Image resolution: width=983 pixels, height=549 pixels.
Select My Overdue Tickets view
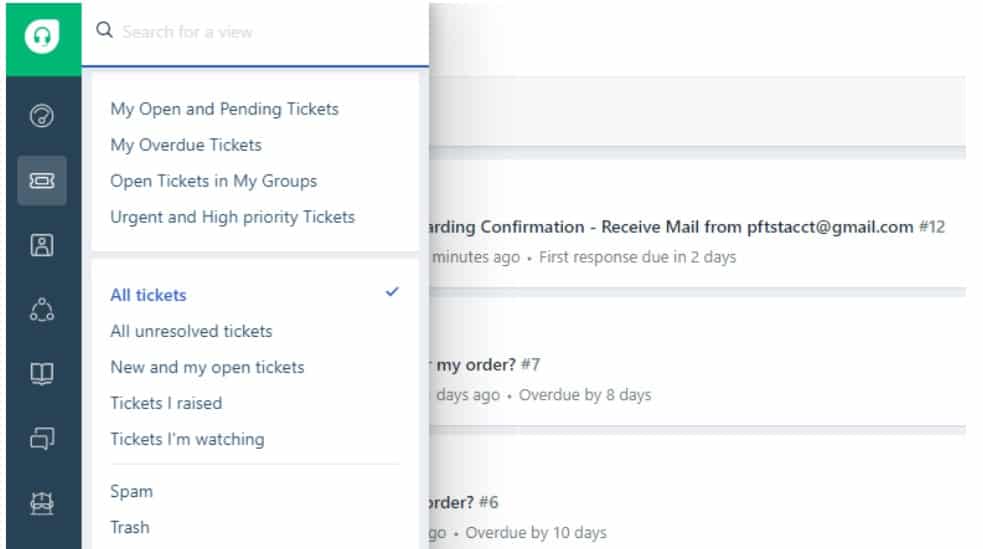[186, 145]
